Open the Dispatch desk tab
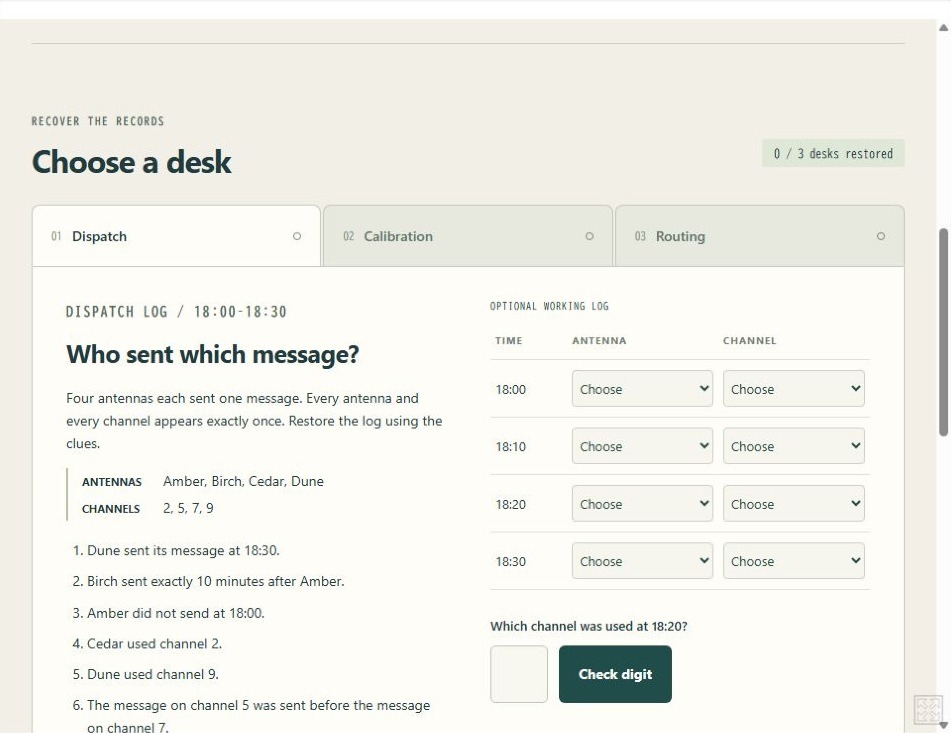951x733 pixels. tap(176, 236)
